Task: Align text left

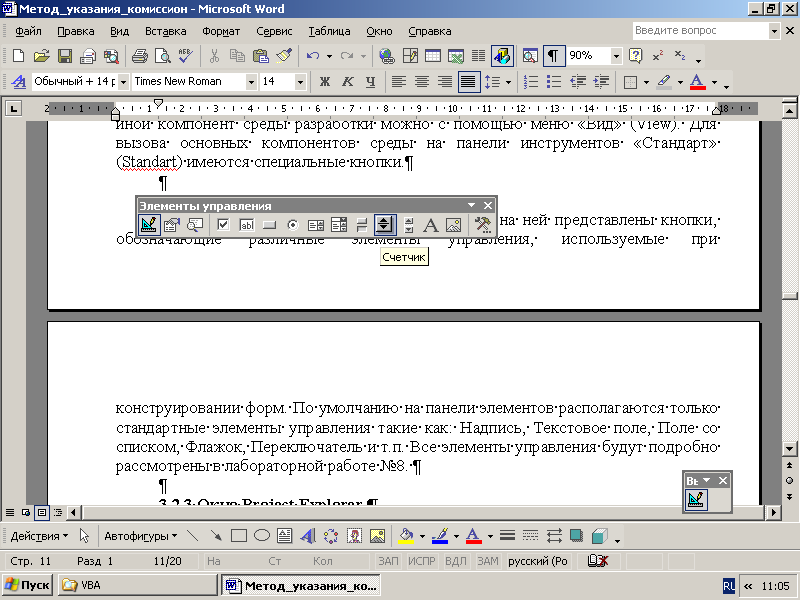Action: point(399,82)
